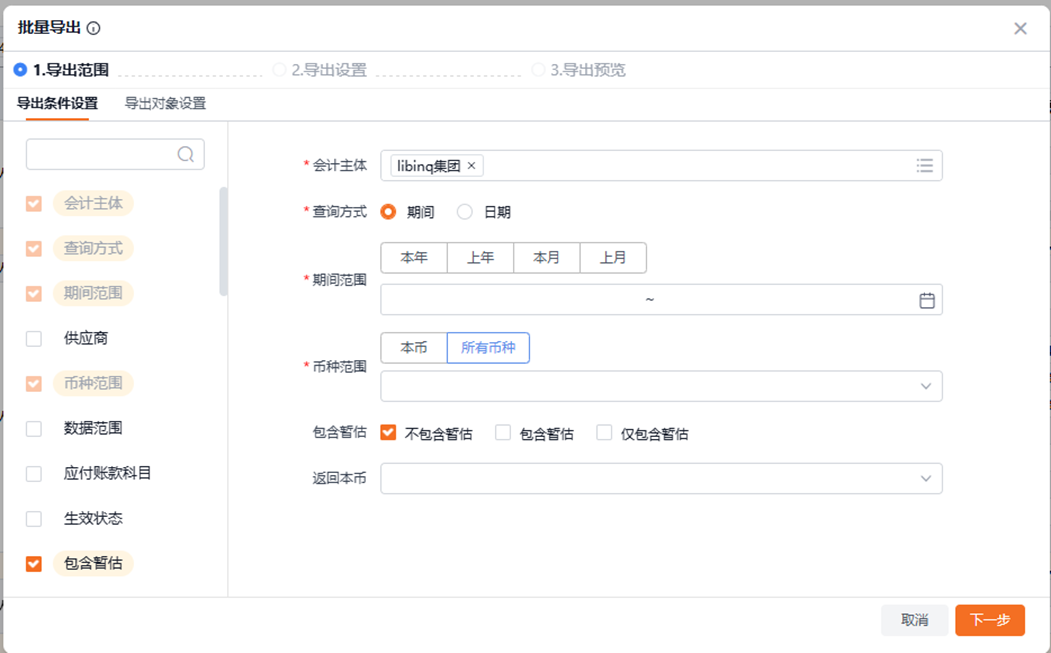Viewport: 1051px width, 653px height.
Task: Click the 数据范围 label in the list
Action: [93, 428]
